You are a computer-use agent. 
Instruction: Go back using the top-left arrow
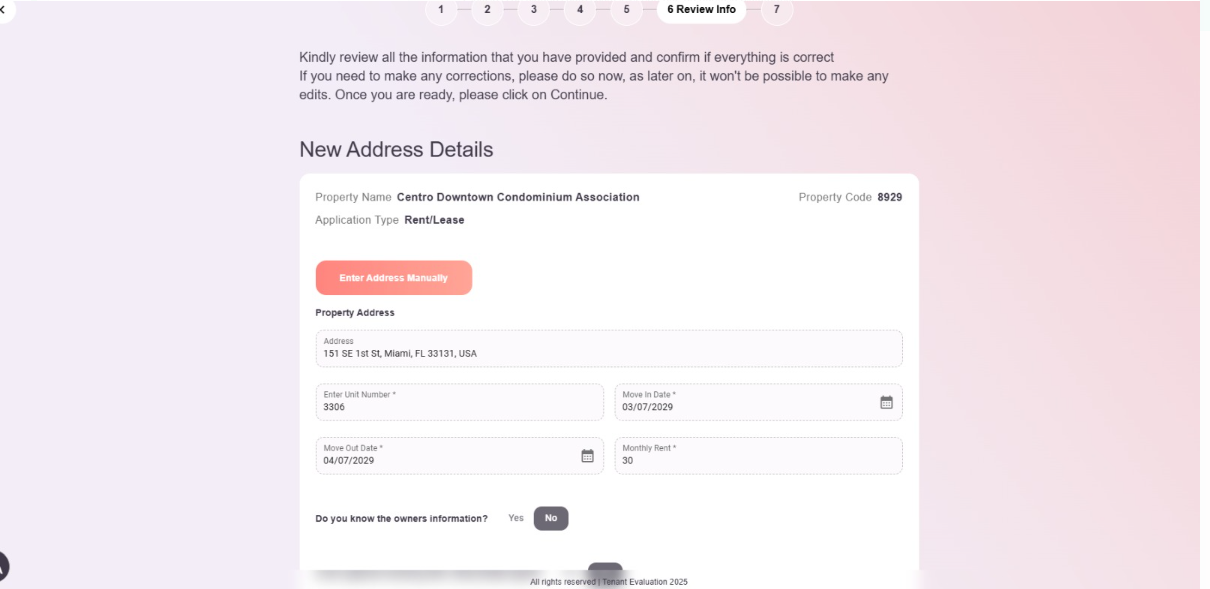pos(4,9)
